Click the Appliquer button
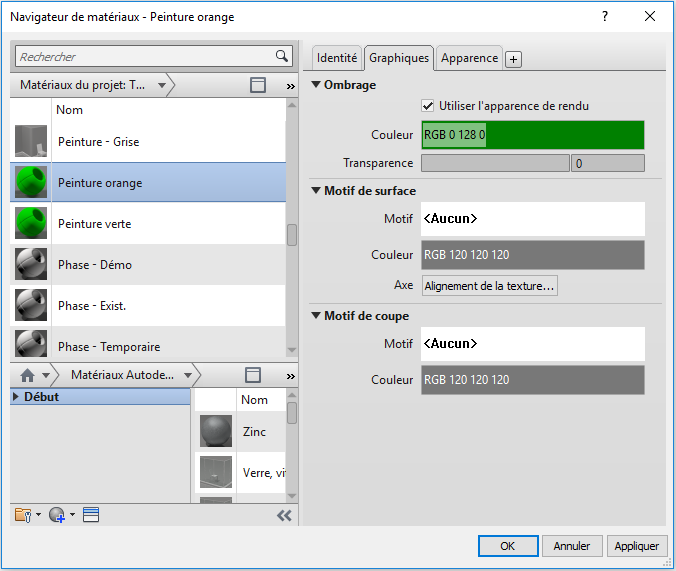This screenshot has height=571, width=676. click(636, 546)
